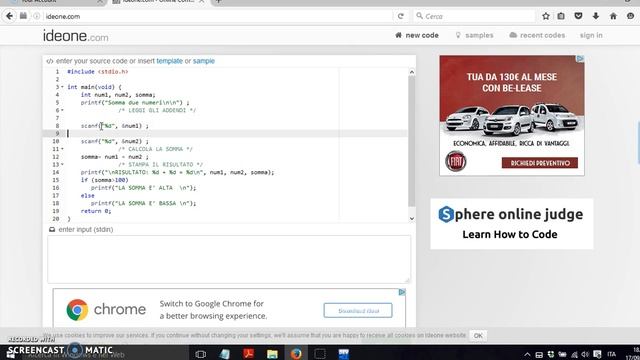Click the 'int main(void) {' line
640x360 pixels.
tap(94, 87)
